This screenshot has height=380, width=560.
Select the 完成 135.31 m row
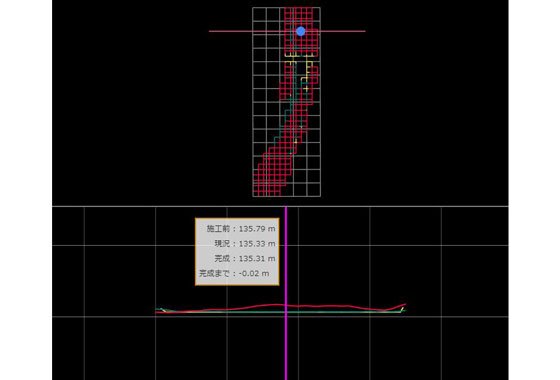[245, 259]
